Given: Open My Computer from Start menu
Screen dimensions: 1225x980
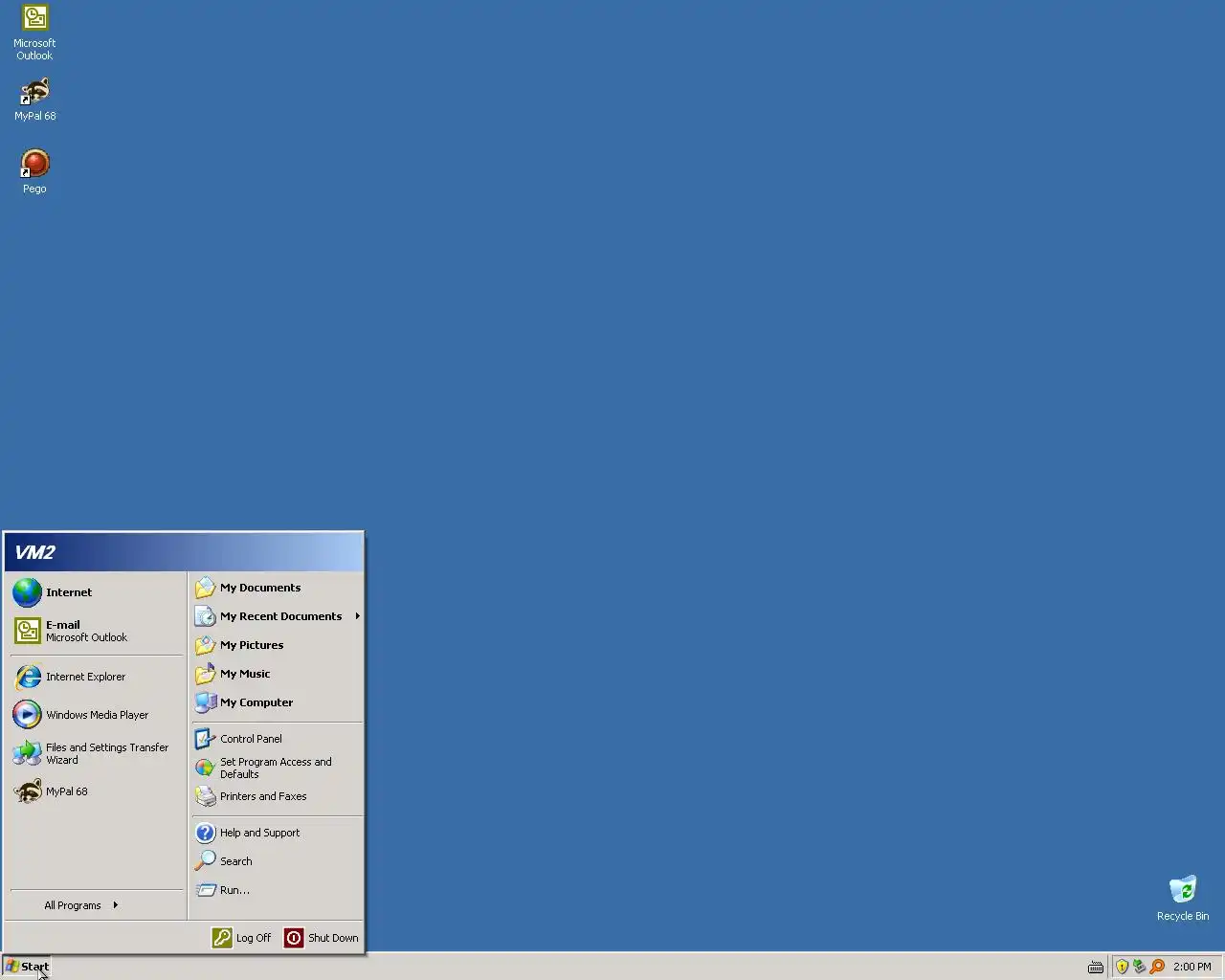Looking at the screenshot, I should click(x=277, y=702).
